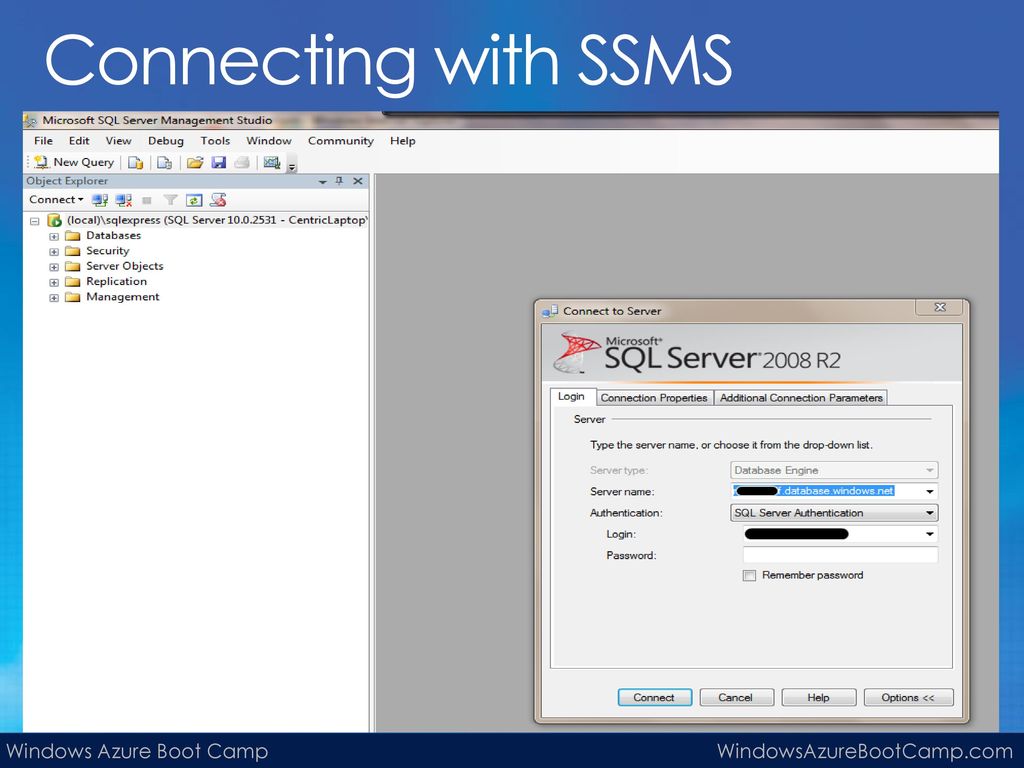Select the Databases tree label
The height and width of the screenshot is (768, 1024).
(x=114, y=235)
